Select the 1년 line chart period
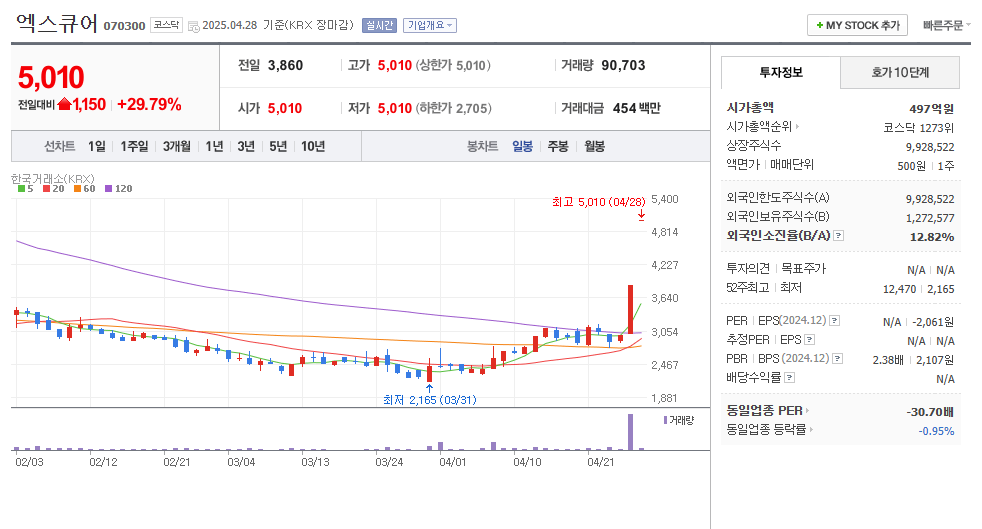 click(214, 146)
